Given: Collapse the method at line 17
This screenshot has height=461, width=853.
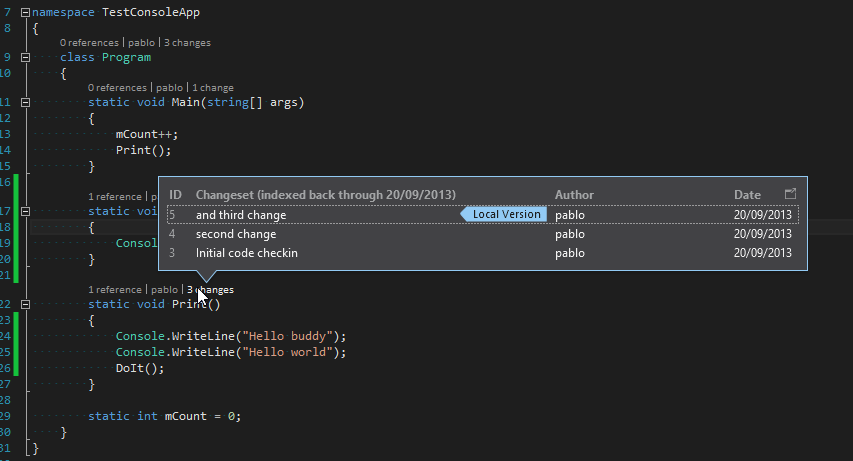Looking at the screenshot, I should click(x=25, y=211).
